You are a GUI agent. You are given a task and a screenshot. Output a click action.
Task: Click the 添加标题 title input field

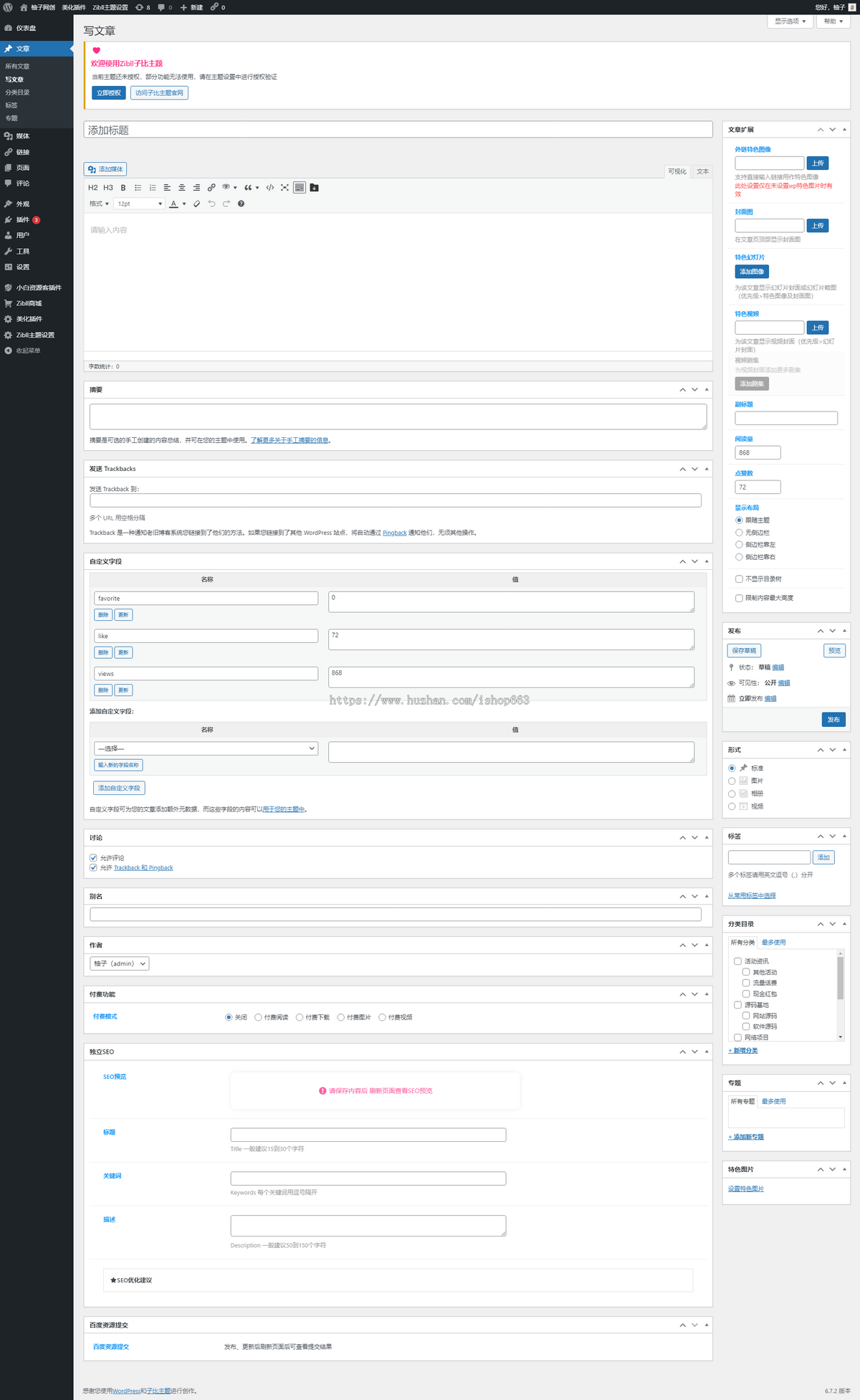pyautogui.click(x=398, y=130)
